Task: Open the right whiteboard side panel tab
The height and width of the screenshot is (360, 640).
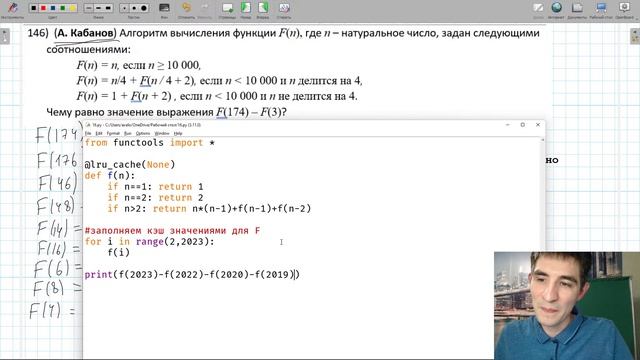Action: [635, 36]
